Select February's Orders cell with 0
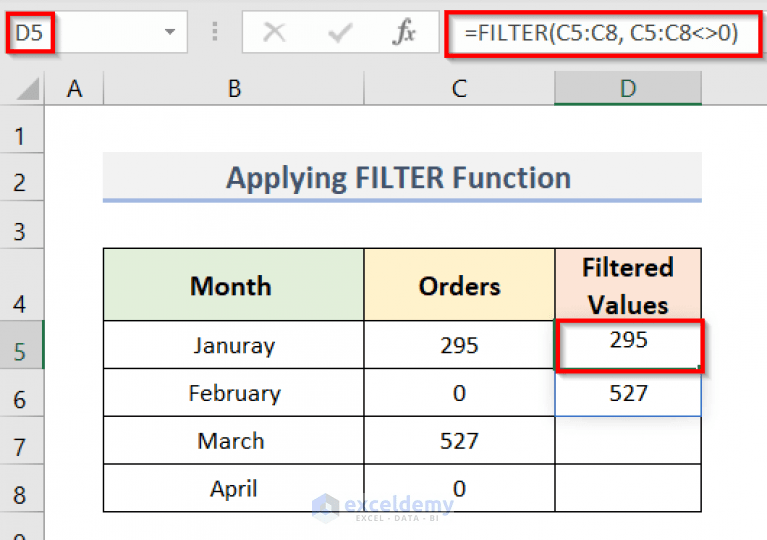 coord(459,393)
